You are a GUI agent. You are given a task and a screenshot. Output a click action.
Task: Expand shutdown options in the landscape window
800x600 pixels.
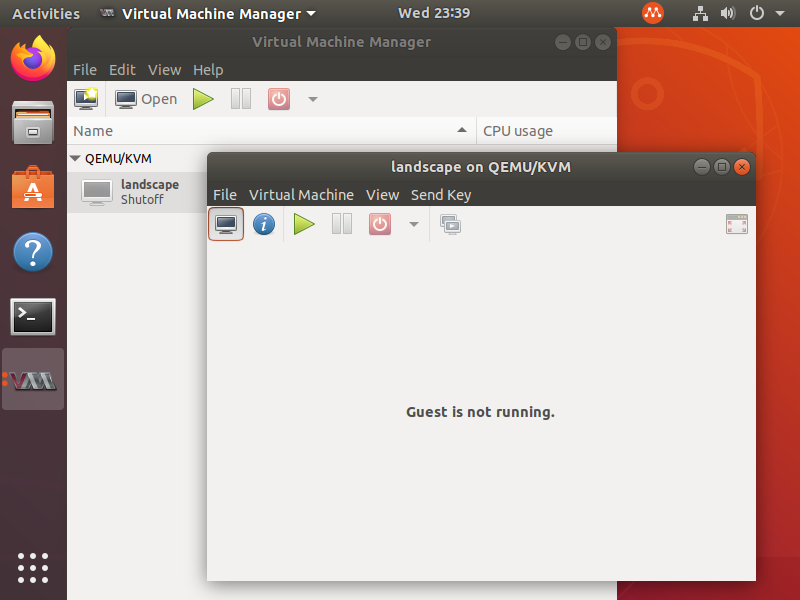[x=414, y=224]
